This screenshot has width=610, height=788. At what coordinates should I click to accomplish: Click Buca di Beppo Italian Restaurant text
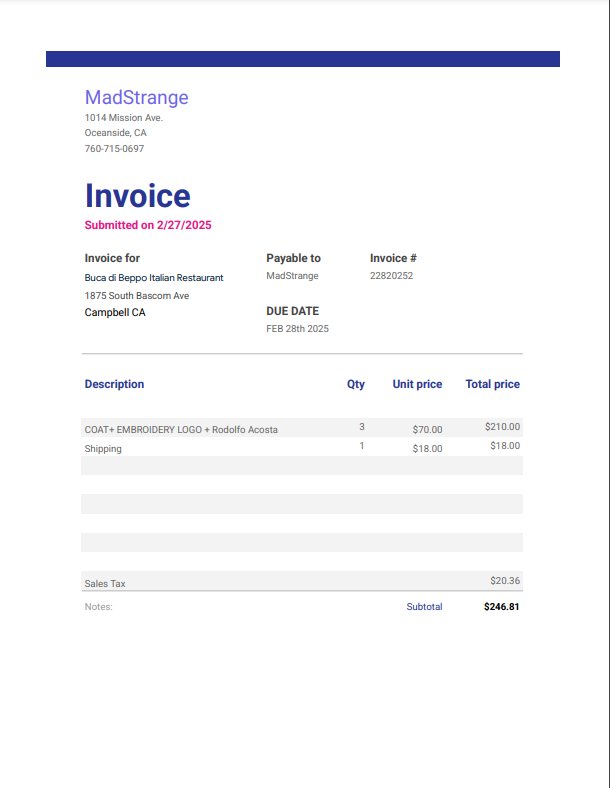pos(154,277)
